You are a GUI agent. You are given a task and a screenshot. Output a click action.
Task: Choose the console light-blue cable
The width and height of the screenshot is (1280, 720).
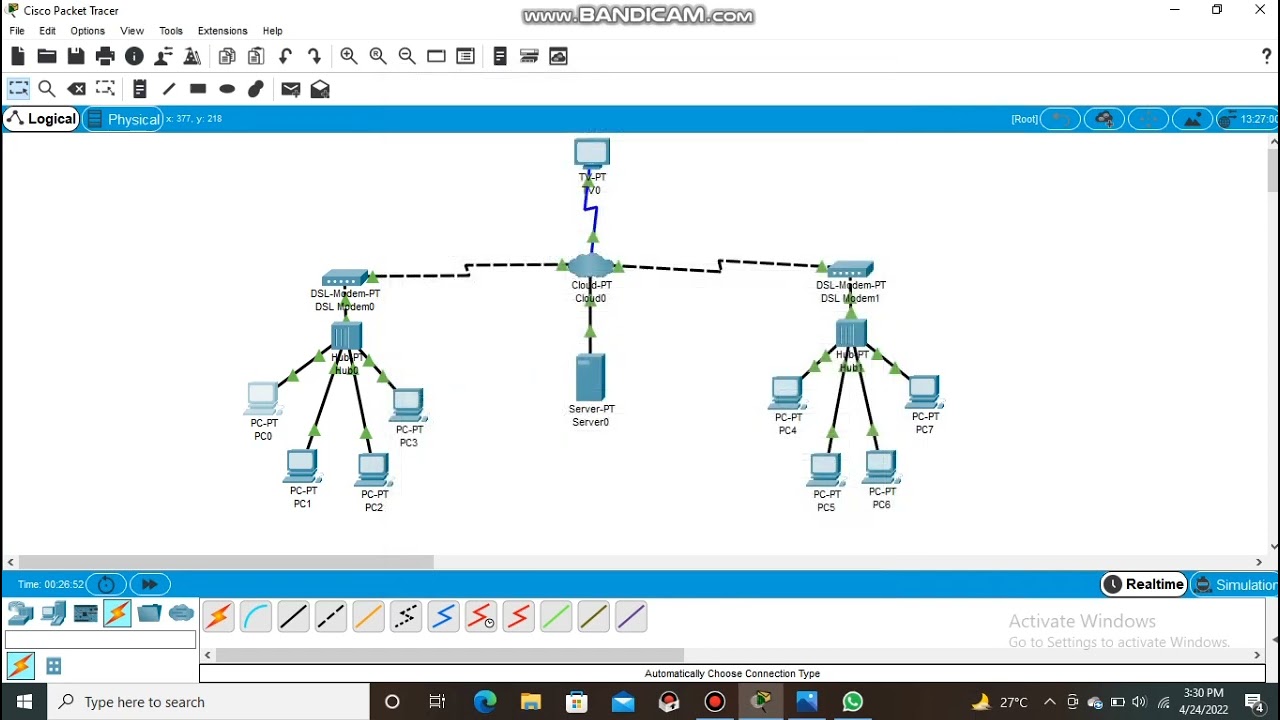point(256,617)
